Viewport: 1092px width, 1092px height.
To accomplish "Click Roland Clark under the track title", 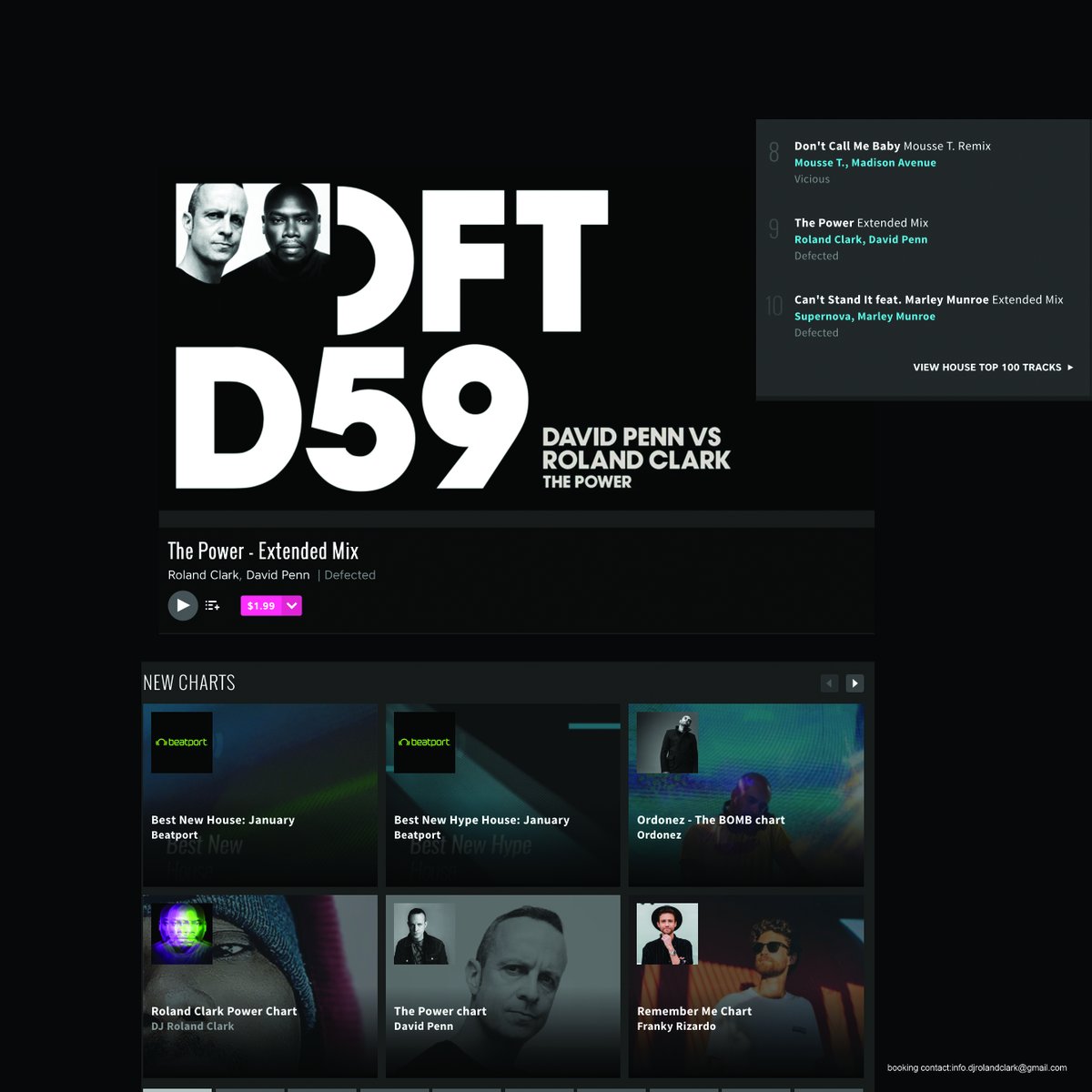I will click(204, 575).
